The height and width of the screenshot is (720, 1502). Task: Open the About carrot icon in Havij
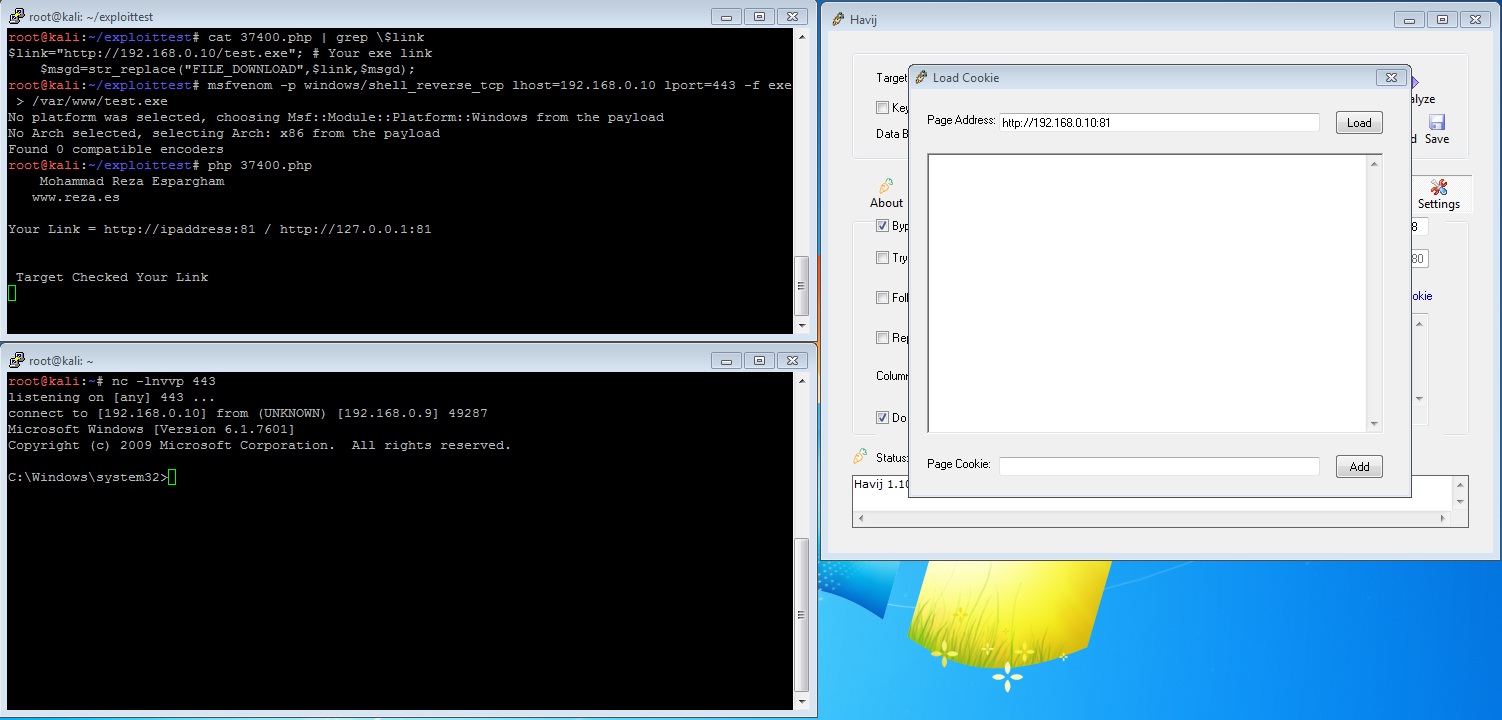pos(885,186)
